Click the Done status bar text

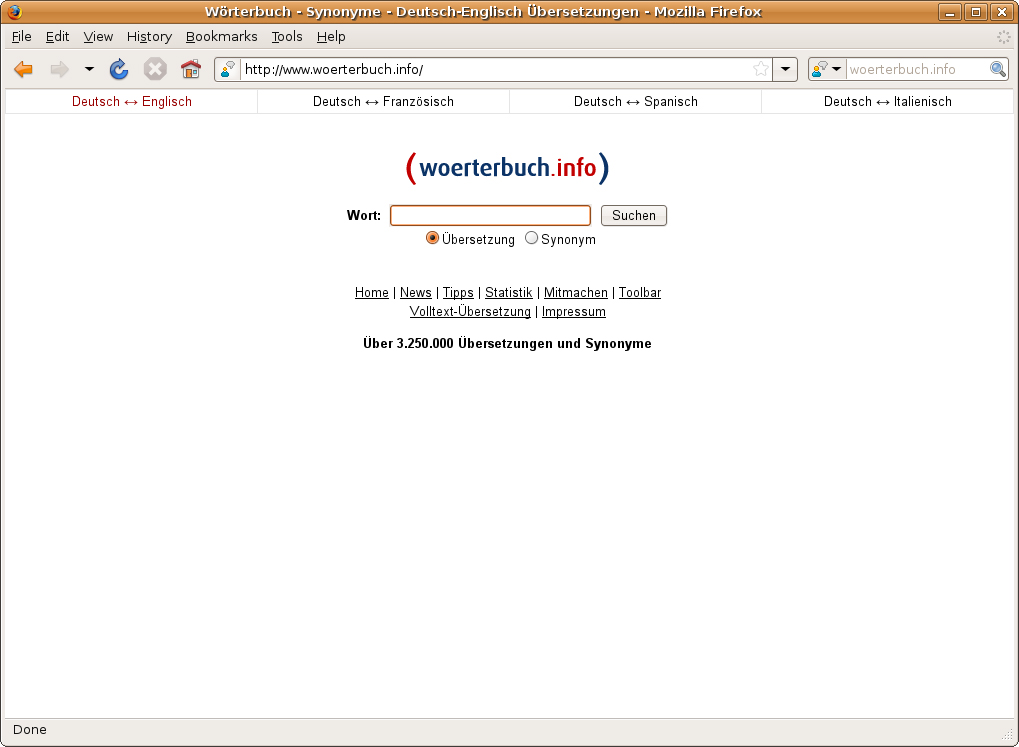(x=30, y=729)
